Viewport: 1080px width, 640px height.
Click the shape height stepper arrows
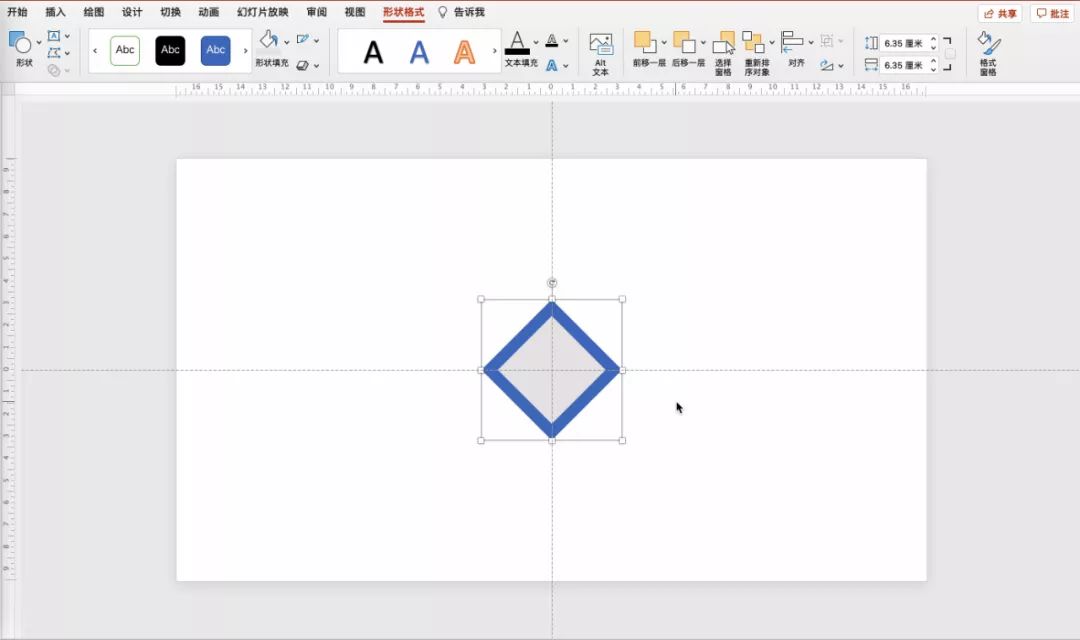pos(933,43)
